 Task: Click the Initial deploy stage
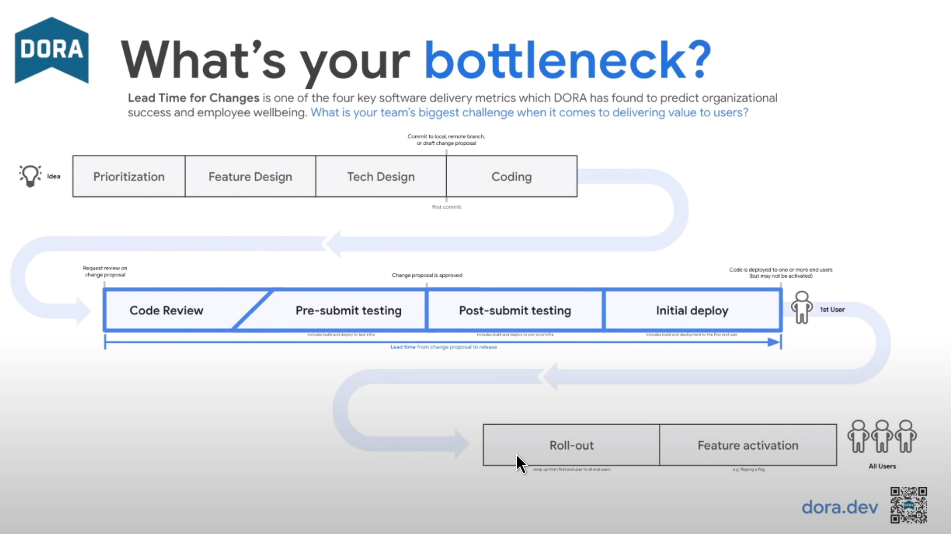point(692,311)
